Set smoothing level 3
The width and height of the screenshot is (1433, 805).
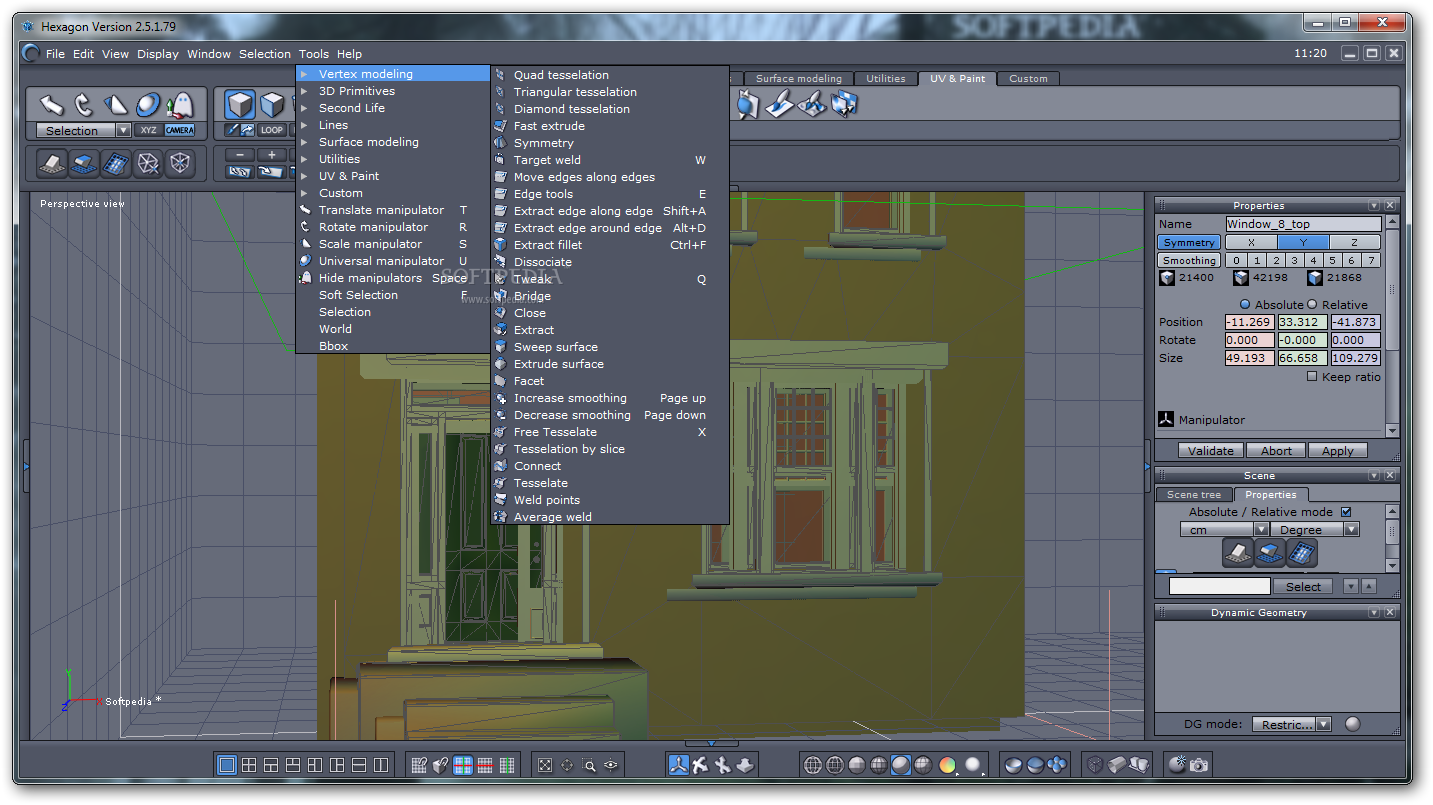click(1294, 260)
